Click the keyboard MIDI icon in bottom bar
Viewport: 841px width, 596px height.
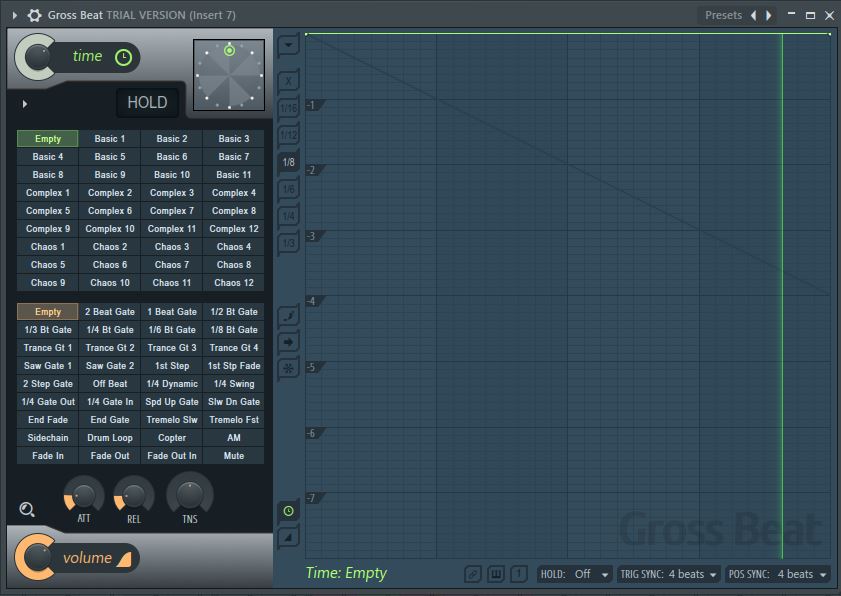click(496, 575)
